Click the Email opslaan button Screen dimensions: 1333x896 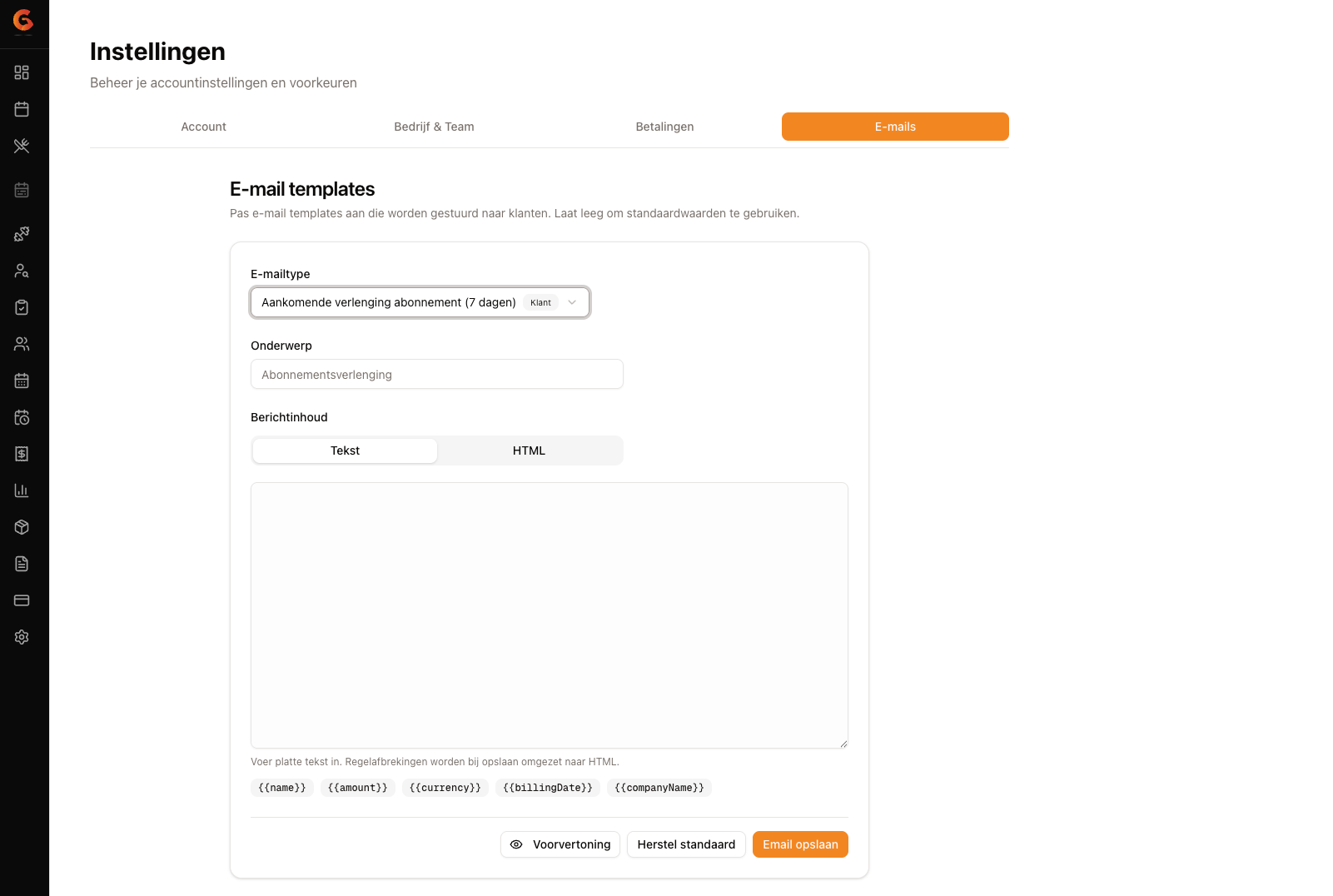tap(800, 844)
